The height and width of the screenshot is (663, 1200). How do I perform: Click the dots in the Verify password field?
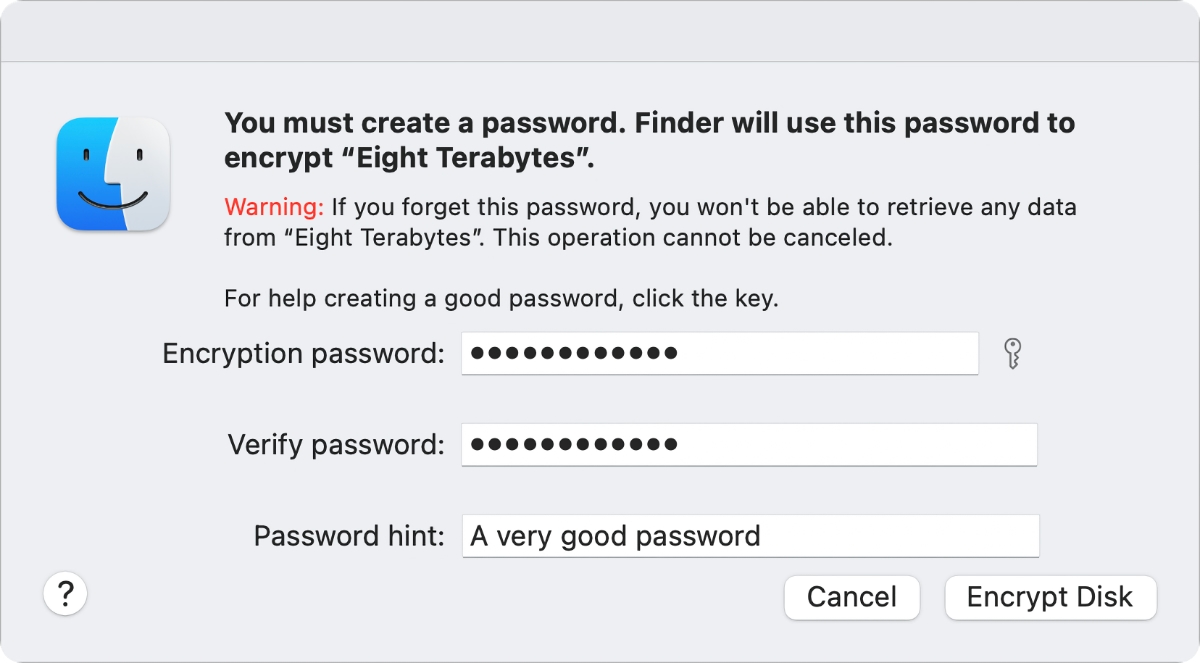[x=574, y=444]
